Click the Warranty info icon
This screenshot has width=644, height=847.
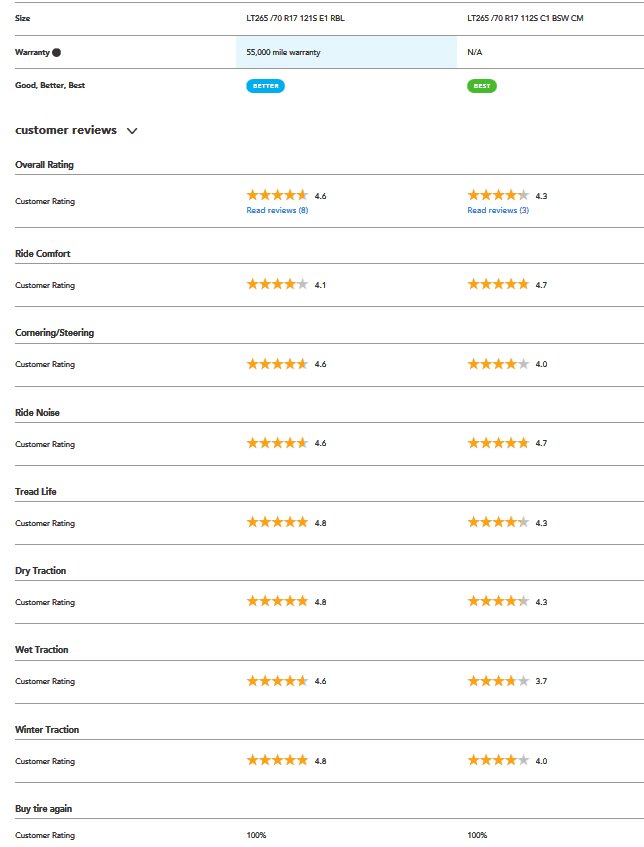coord(57,52)
